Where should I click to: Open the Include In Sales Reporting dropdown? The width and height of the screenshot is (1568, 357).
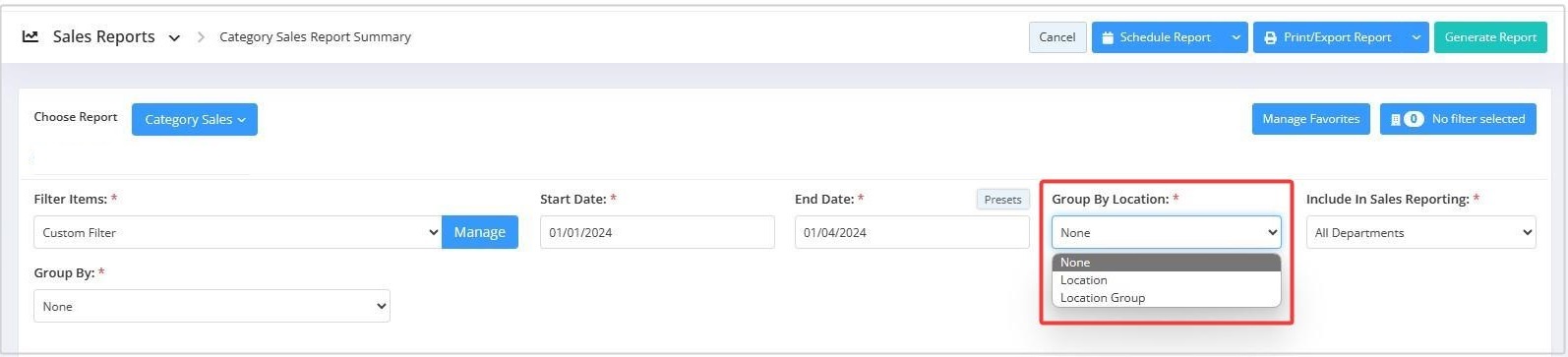[1420, 232]
